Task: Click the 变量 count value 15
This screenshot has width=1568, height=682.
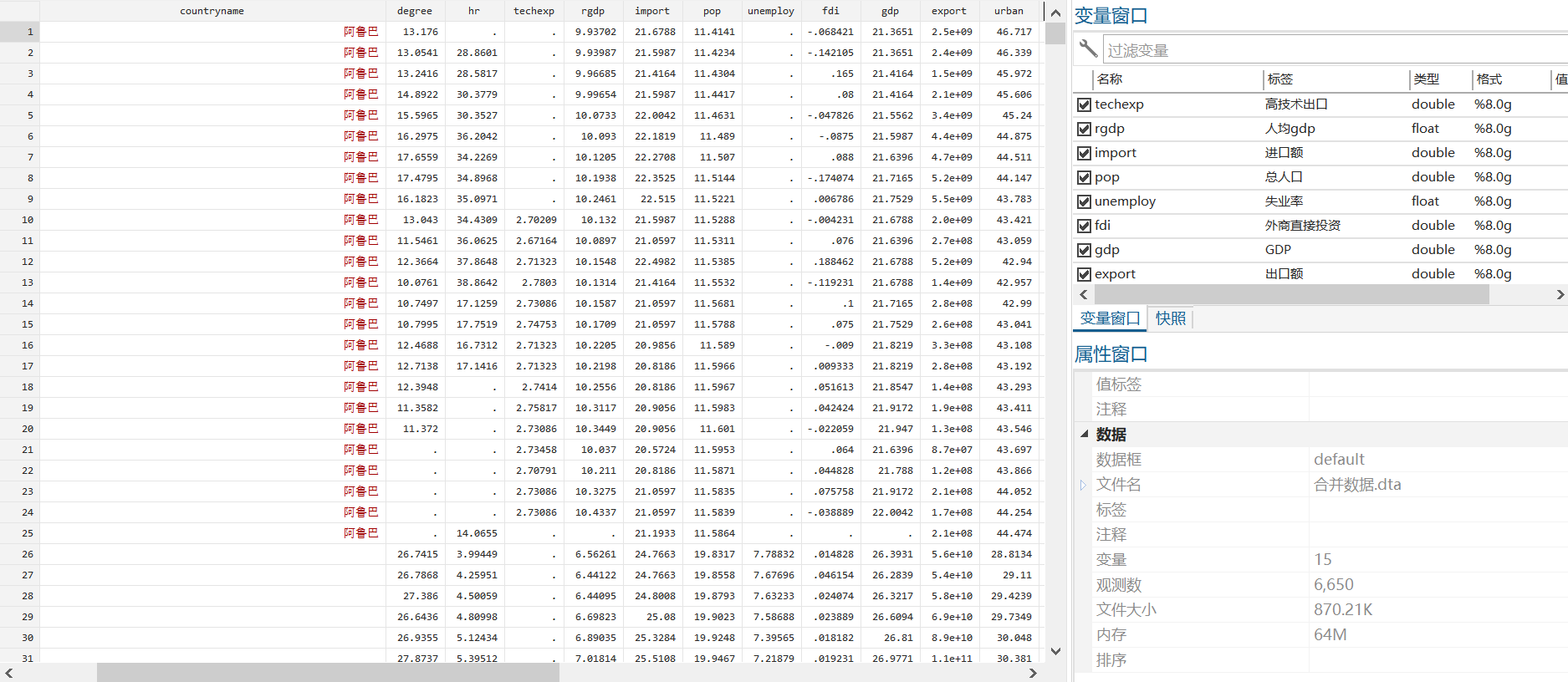Action: tap(1322, 560)
